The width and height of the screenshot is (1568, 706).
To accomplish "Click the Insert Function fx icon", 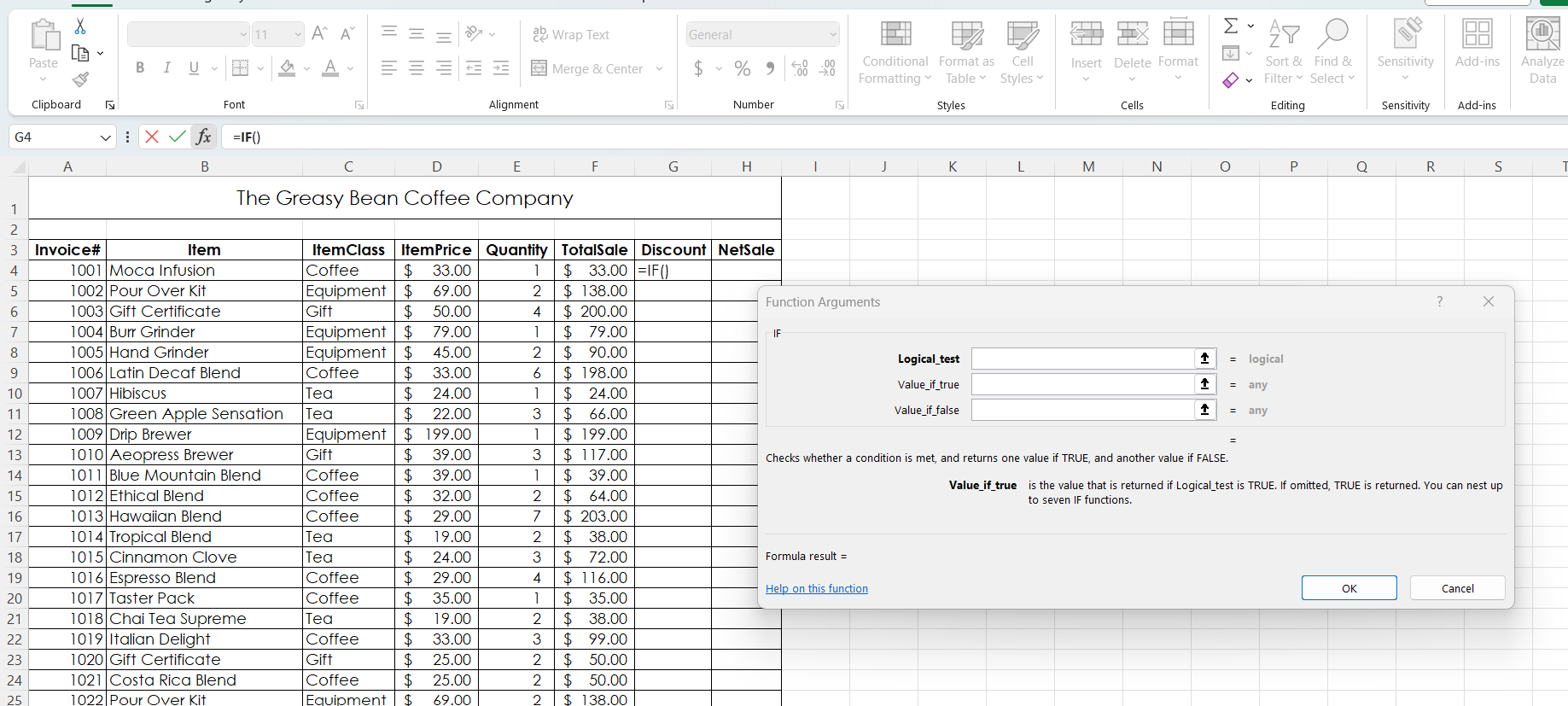I will tap(203, 137).
